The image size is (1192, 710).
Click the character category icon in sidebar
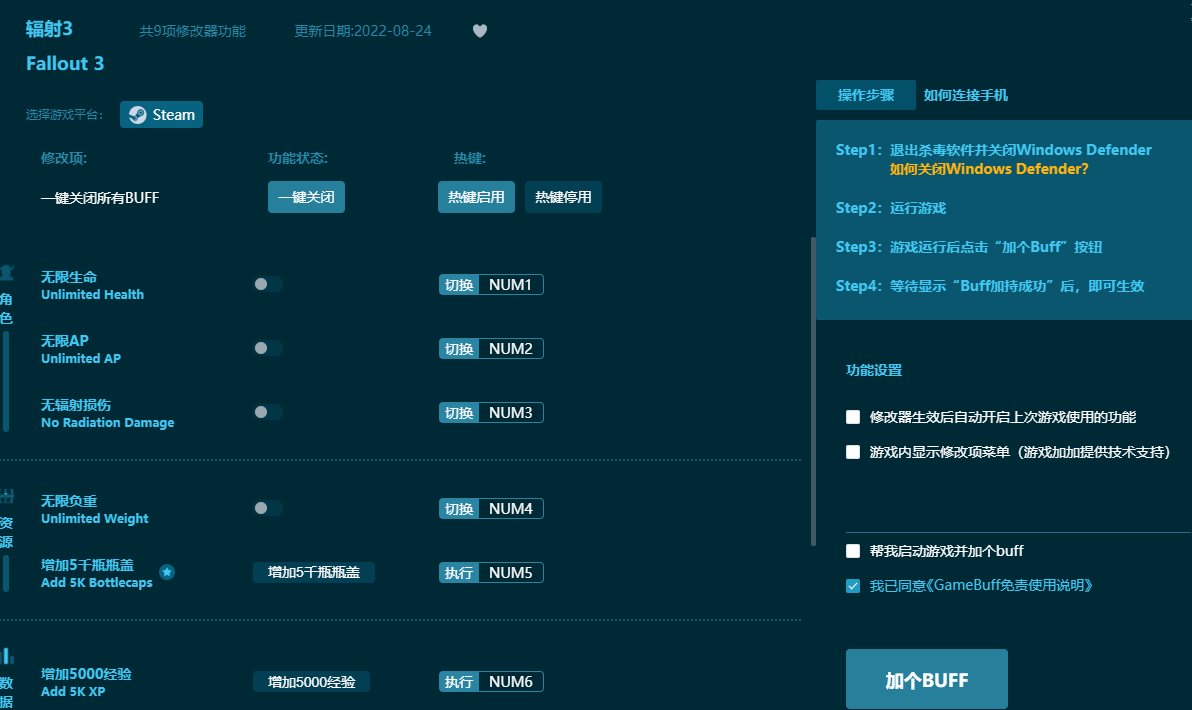point(7,272)
